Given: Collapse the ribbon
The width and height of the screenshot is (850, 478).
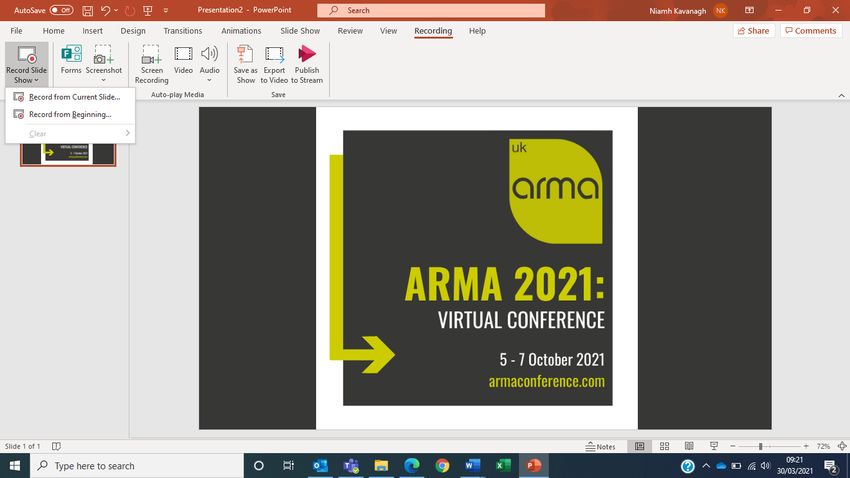Looking at the screenshot, I should coord(841,95).
